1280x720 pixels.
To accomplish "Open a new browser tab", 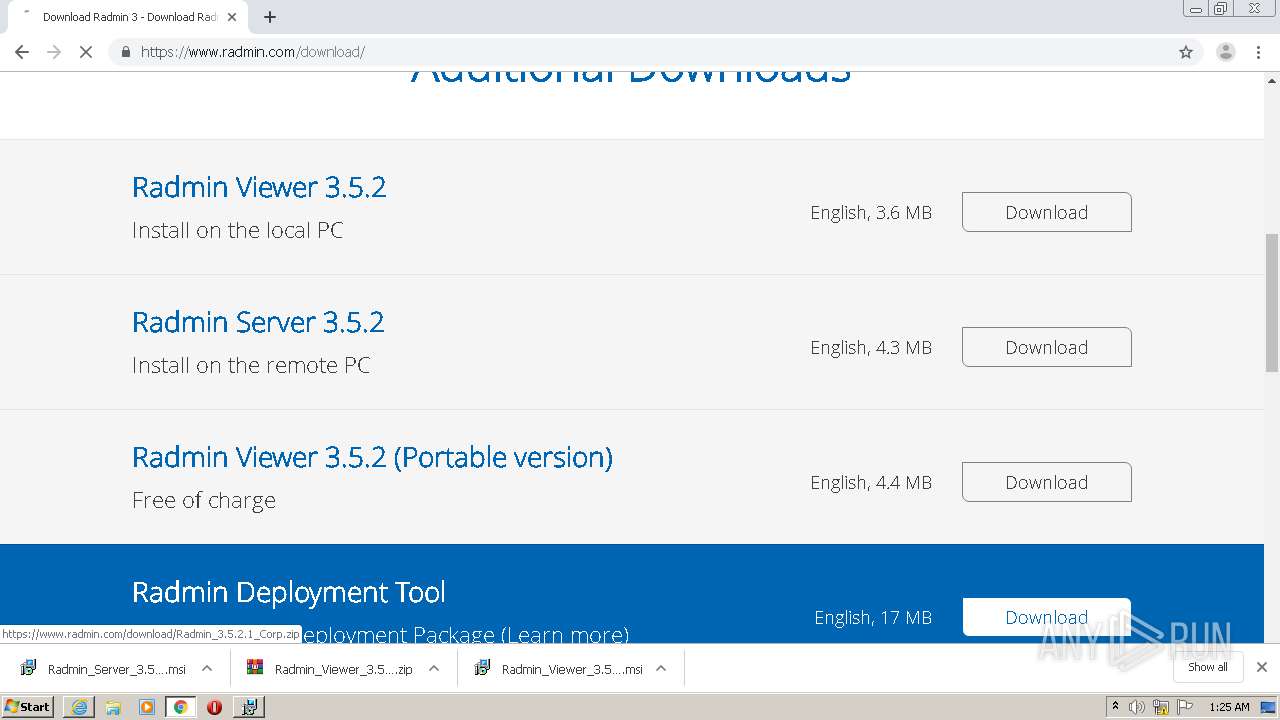I will pyautogui.click(x=269, y=17).
